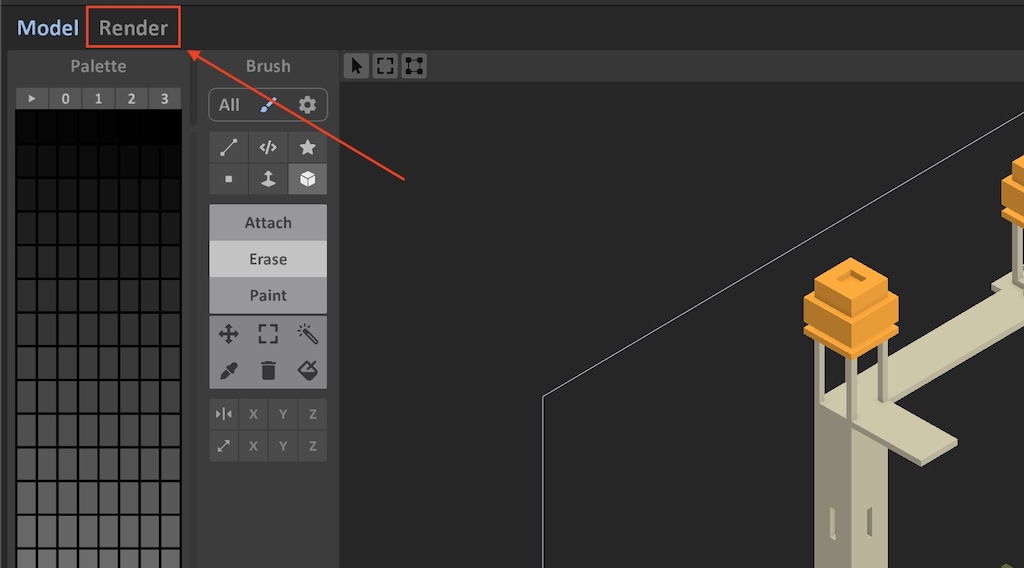Pick the top-left black palette swatch

click(x=26, y=127)
